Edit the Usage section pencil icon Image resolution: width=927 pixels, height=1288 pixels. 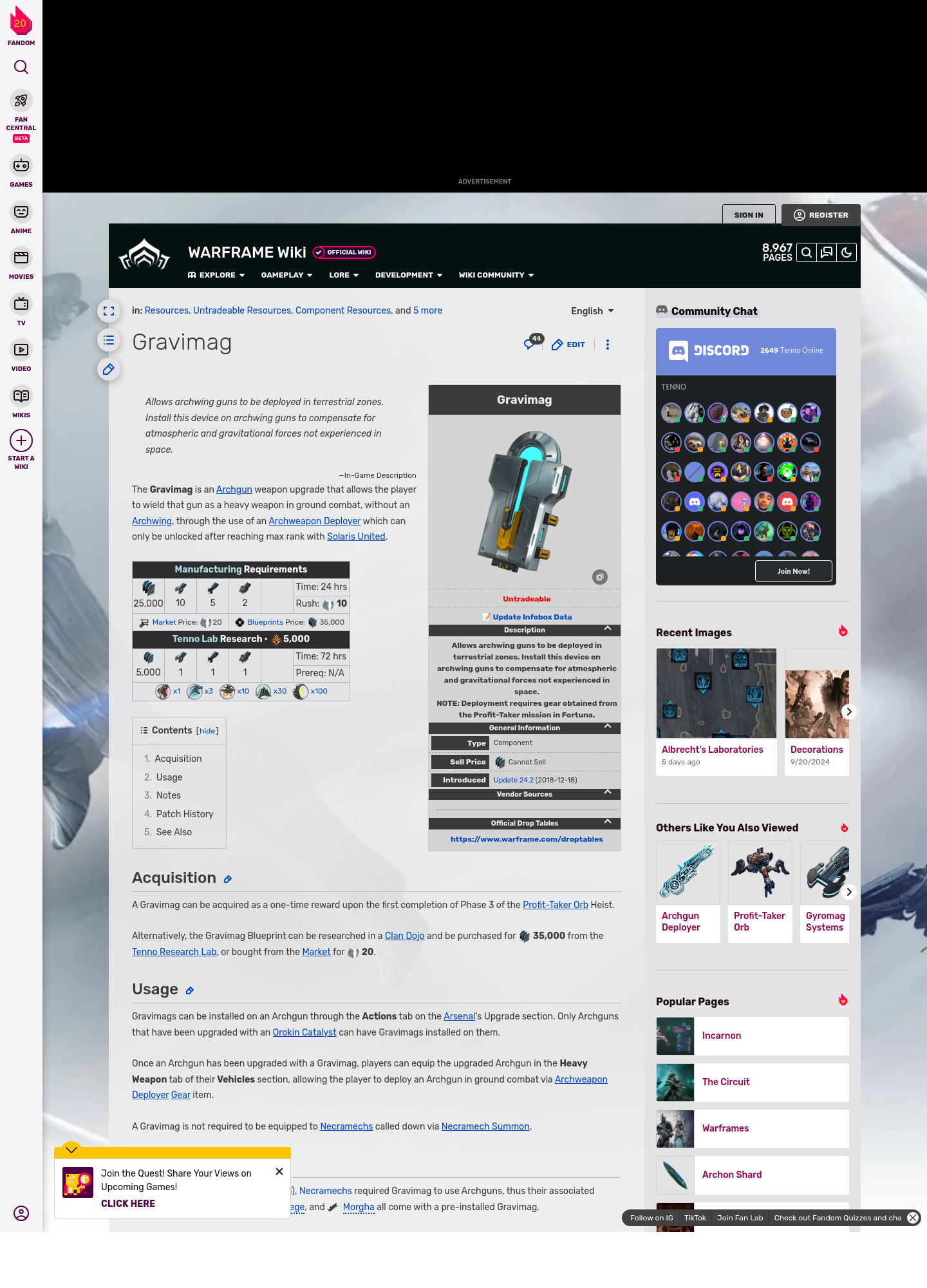pos(190,990)
